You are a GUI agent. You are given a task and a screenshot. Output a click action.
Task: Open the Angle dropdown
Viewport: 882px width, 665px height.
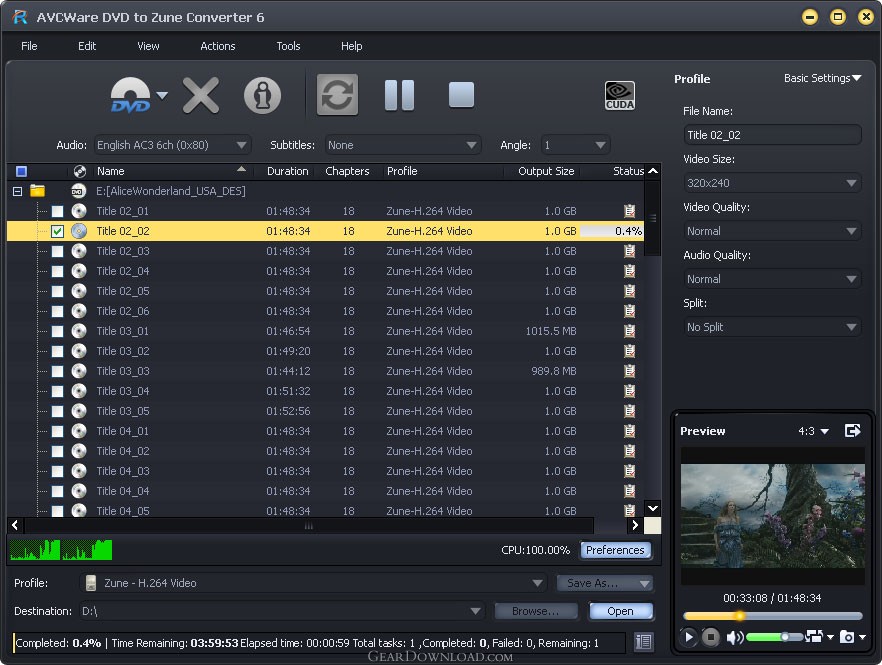(575, 145)
